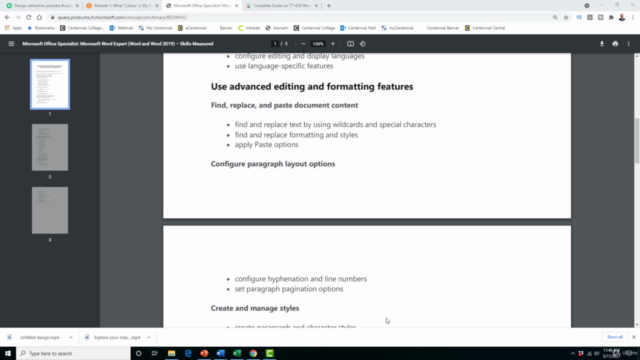640x360 pixels.
Task: Click 'Configure paragraph layout options' heading
Action: 273,164
